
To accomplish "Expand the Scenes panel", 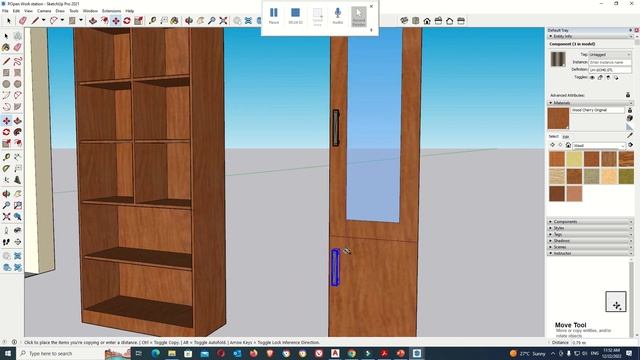I will 591,247.
